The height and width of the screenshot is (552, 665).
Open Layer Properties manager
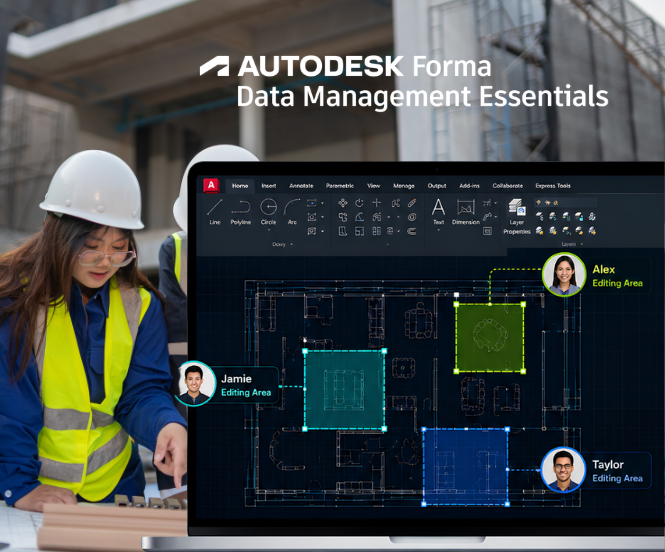(x=517, y=216)
